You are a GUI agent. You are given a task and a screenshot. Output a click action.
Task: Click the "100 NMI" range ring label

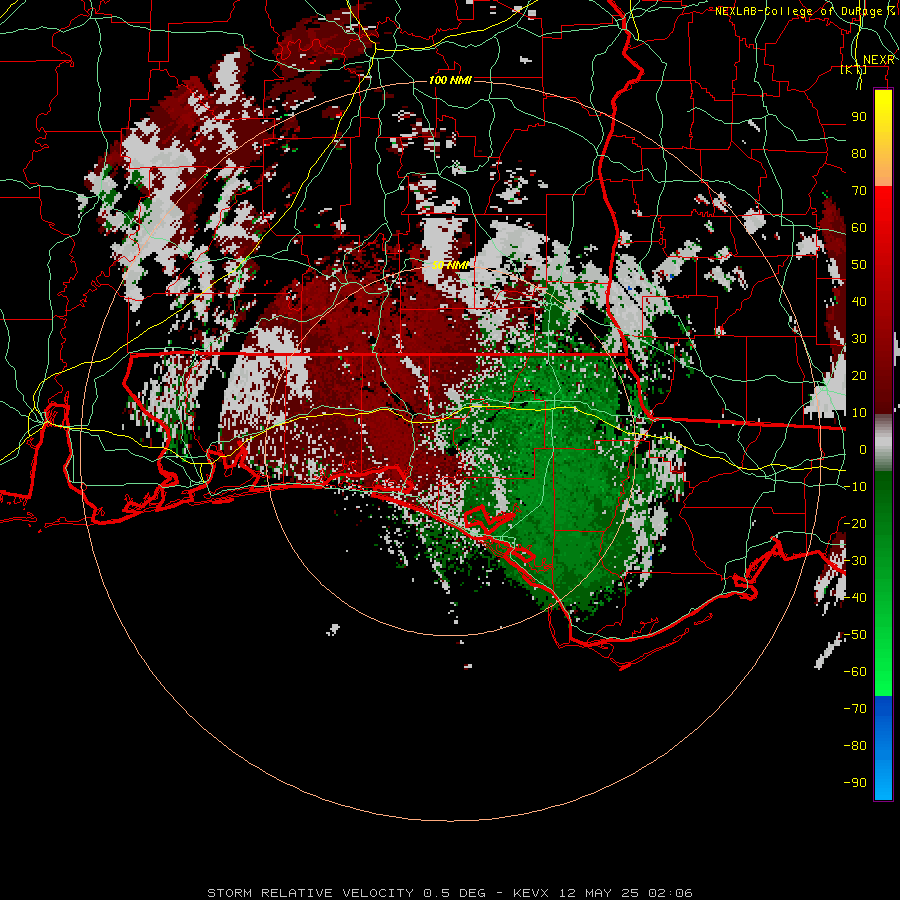coord(450,80)
